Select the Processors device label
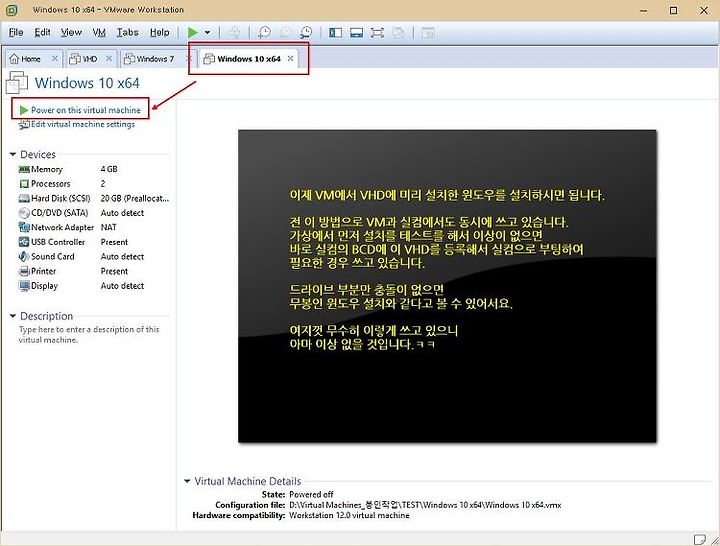The width and height of the screenshot is (720, 546). [x=51, y=184]
